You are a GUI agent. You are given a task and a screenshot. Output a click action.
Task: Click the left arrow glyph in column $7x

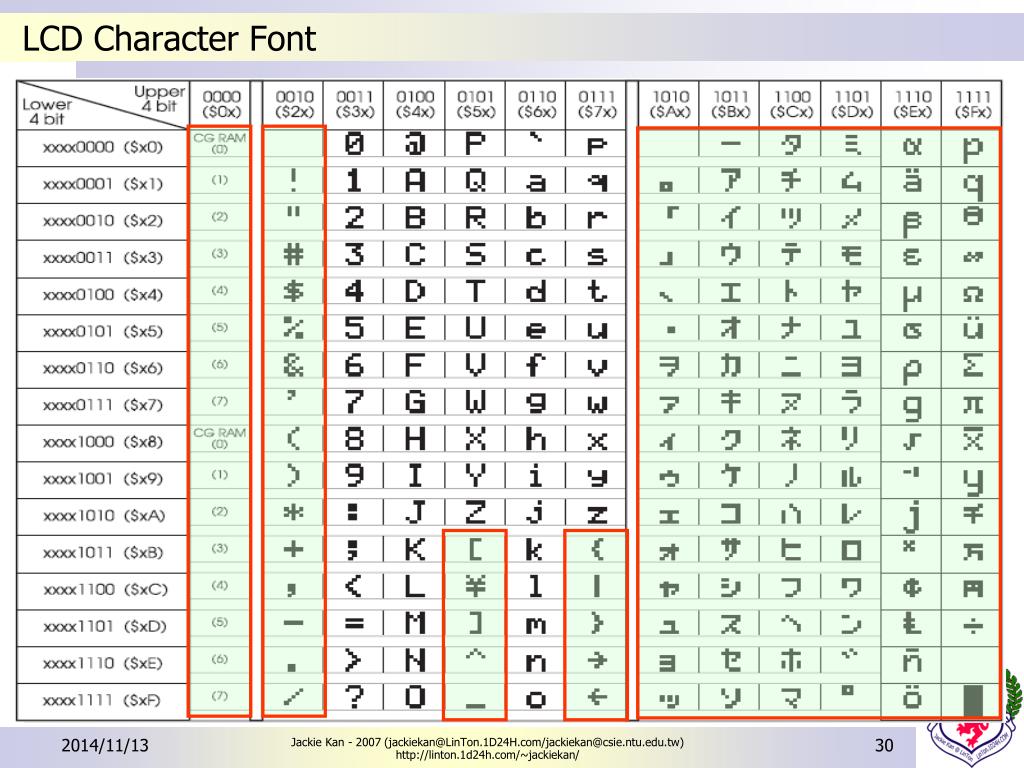click(x=597, y=697)
